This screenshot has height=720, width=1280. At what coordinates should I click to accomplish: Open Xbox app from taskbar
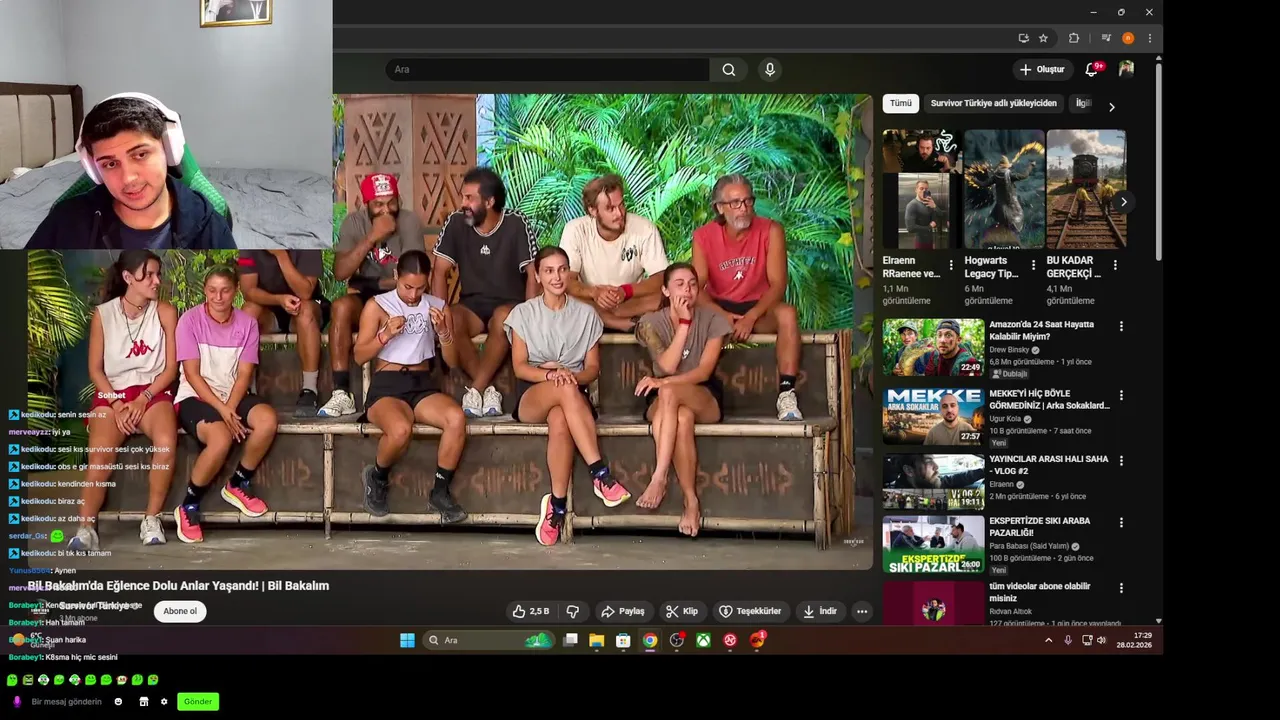click(x=703, y=640)
